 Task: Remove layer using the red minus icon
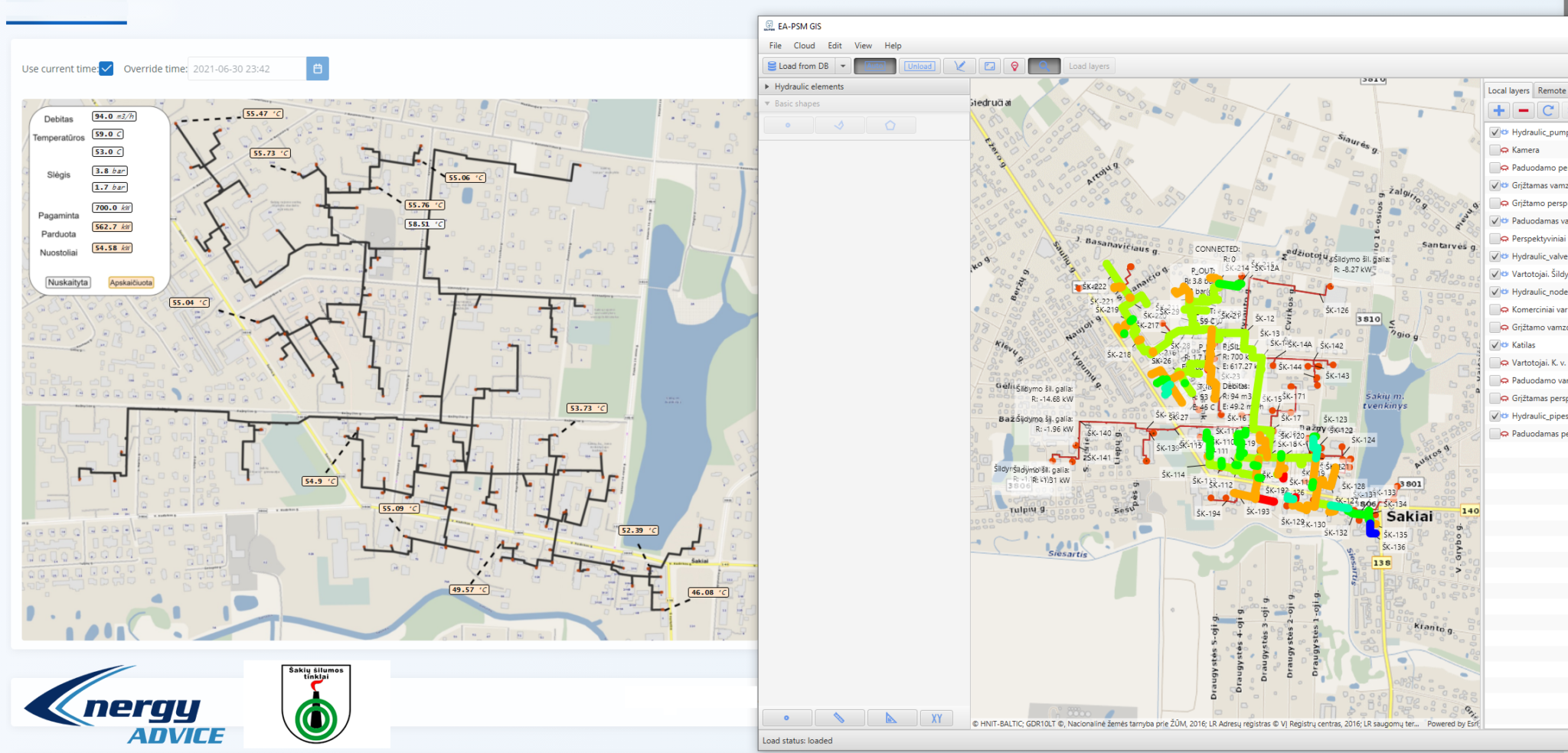tap(1524, 110)
